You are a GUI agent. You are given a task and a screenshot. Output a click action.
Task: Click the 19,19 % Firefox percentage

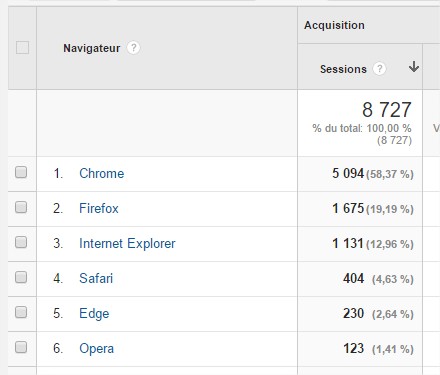390,209
